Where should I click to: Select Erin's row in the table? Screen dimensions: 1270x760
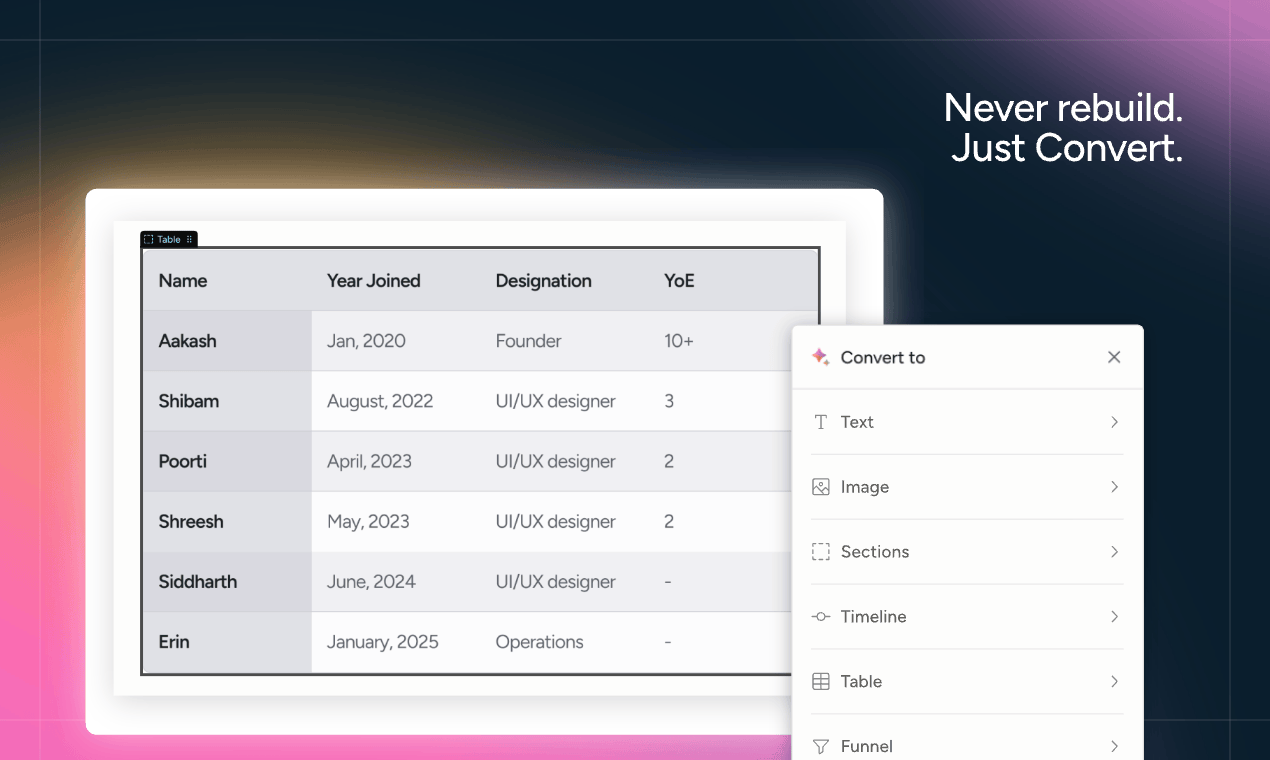point(400,641)
